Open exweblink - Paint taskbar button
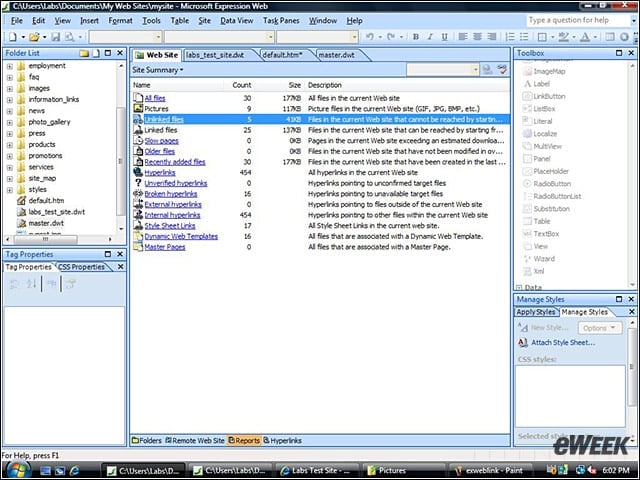Screen dimensions: 640x480 click(x=490, y=471)
